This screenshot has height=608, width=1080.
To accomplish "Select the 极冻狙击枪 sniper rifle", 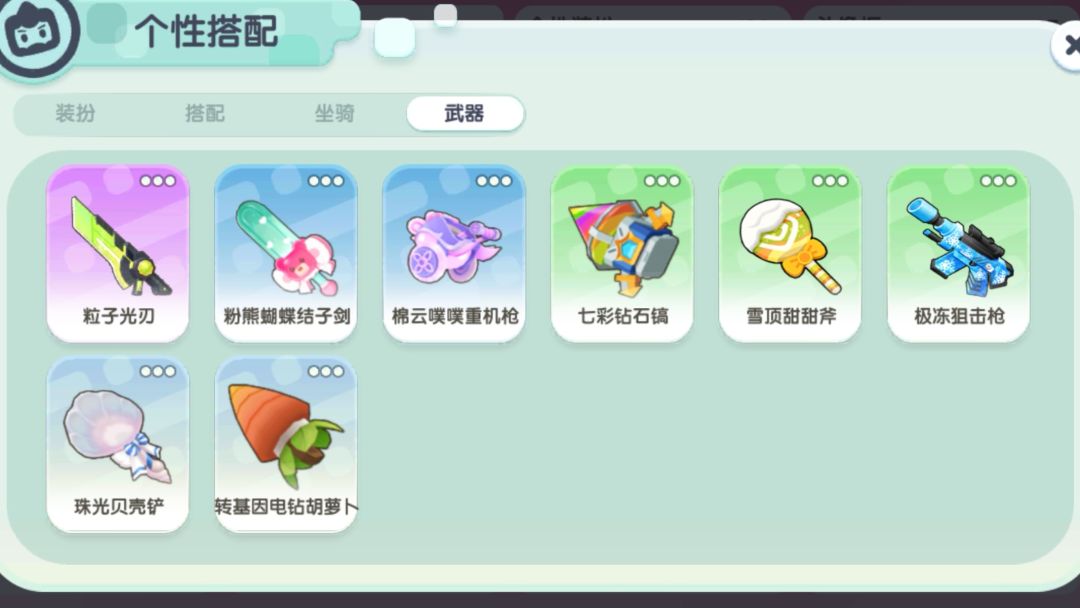I will coord(958,253).
